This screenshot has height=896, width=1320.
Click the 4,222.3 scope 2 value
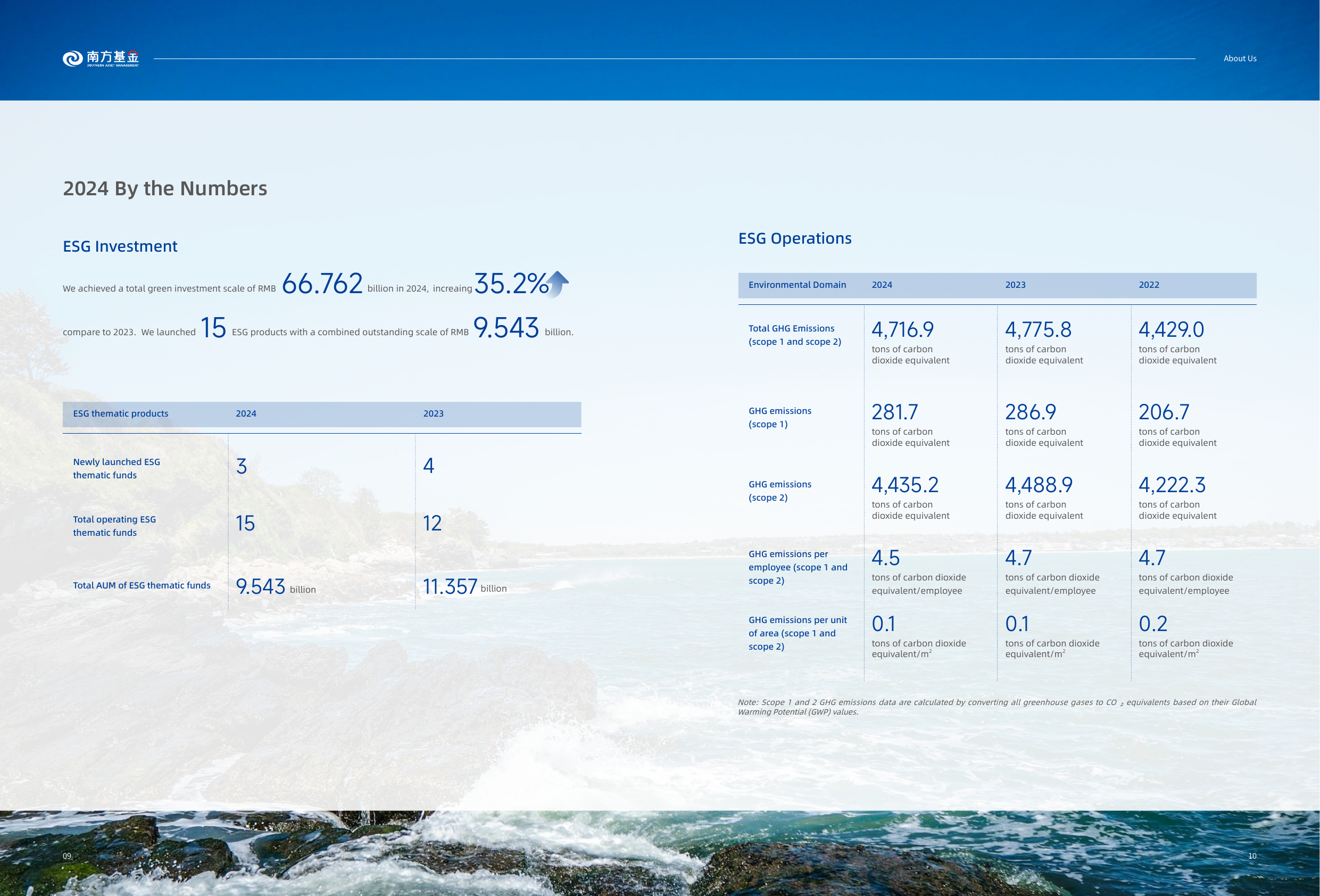[x=1171, y=485]
